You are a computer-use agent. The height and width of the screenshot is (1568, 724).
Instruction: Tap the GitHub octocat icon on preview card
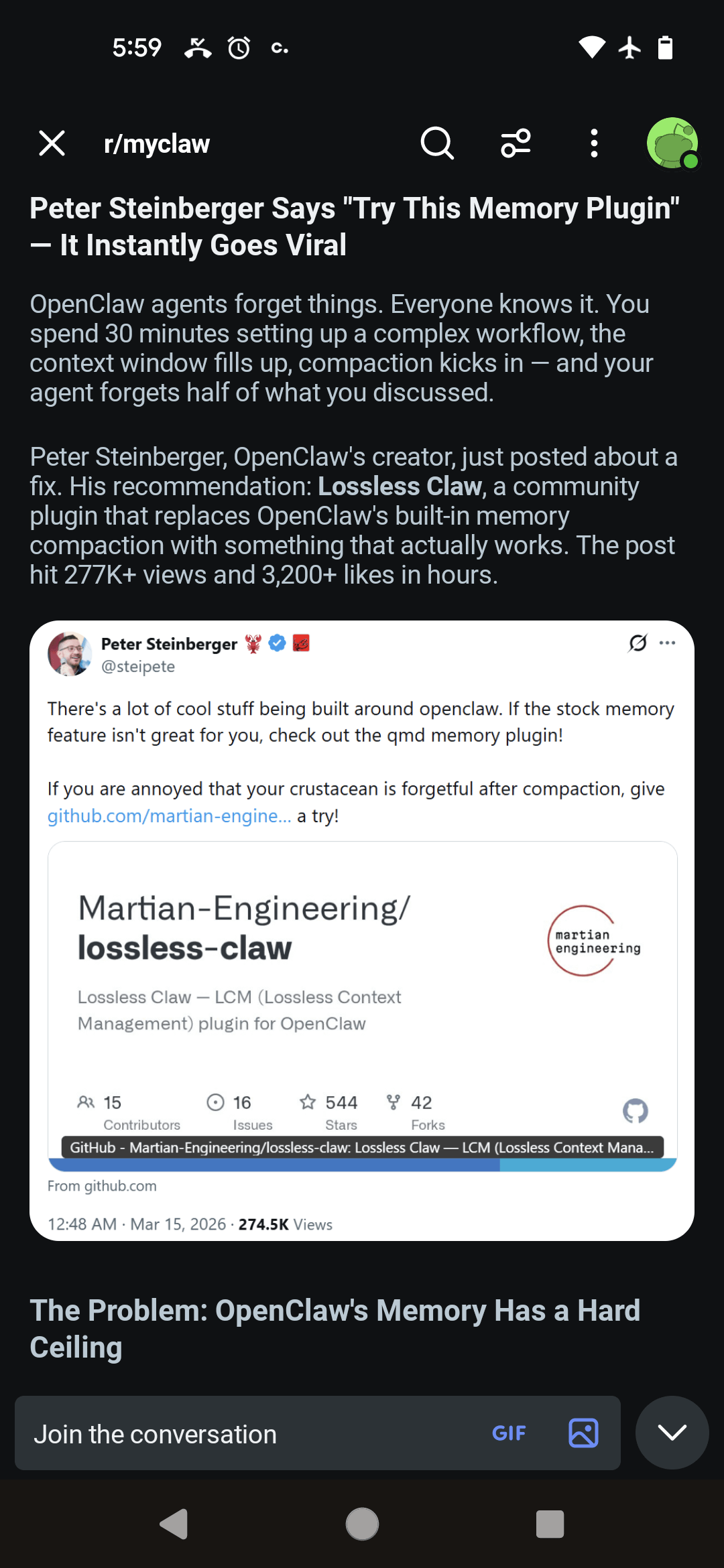[635, 1110]
